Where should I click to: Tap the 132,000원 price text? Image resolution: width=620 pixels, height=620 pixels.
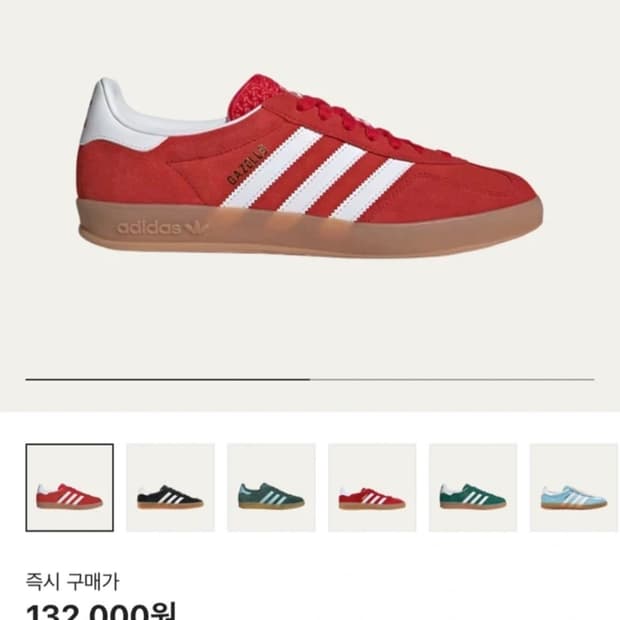101,611
